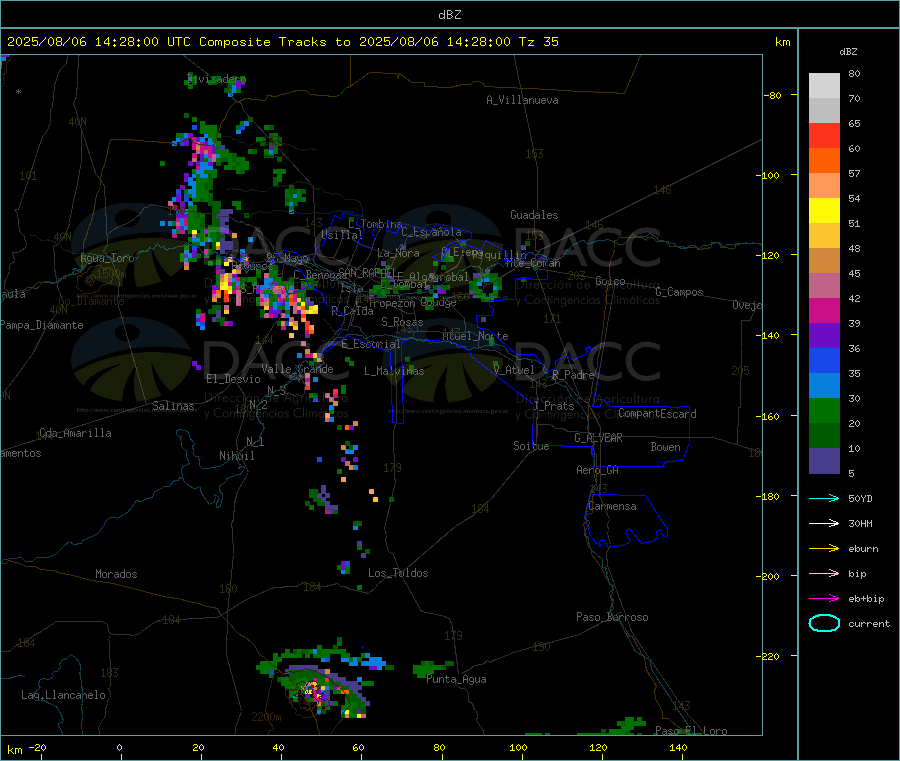This screenshot has width=900, height=761.
Task: Select the slate 10-5 dBZ swatch
Action: pos(824,461)
